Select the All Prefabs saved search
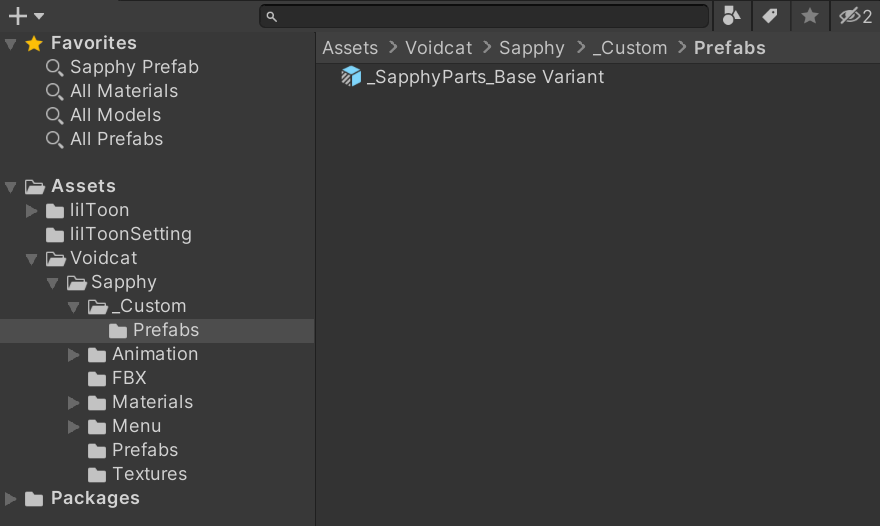Viewport: 880px width, 526px height. point(116,139)
